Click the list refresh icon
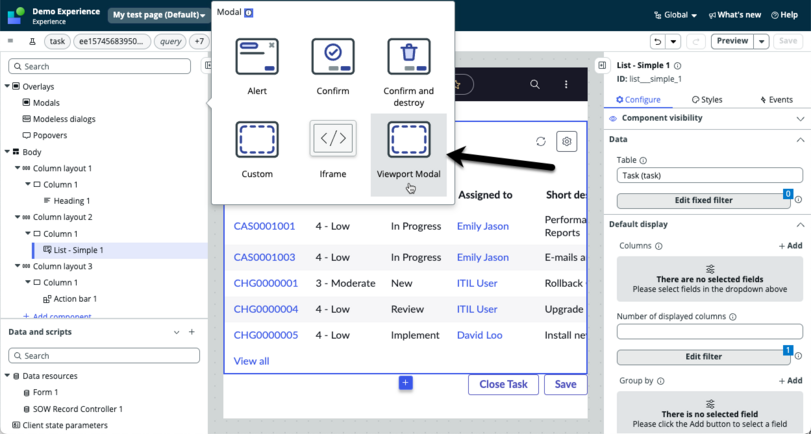 (541, 141)
